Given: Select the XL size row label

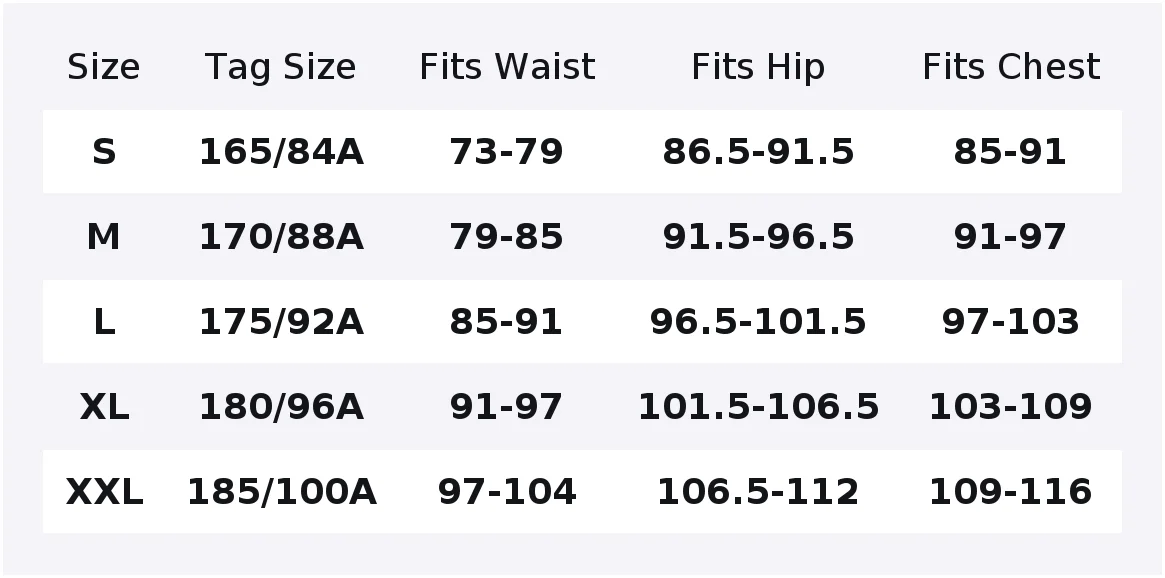Looking at the screenshot, I should (x=104, y=406).
